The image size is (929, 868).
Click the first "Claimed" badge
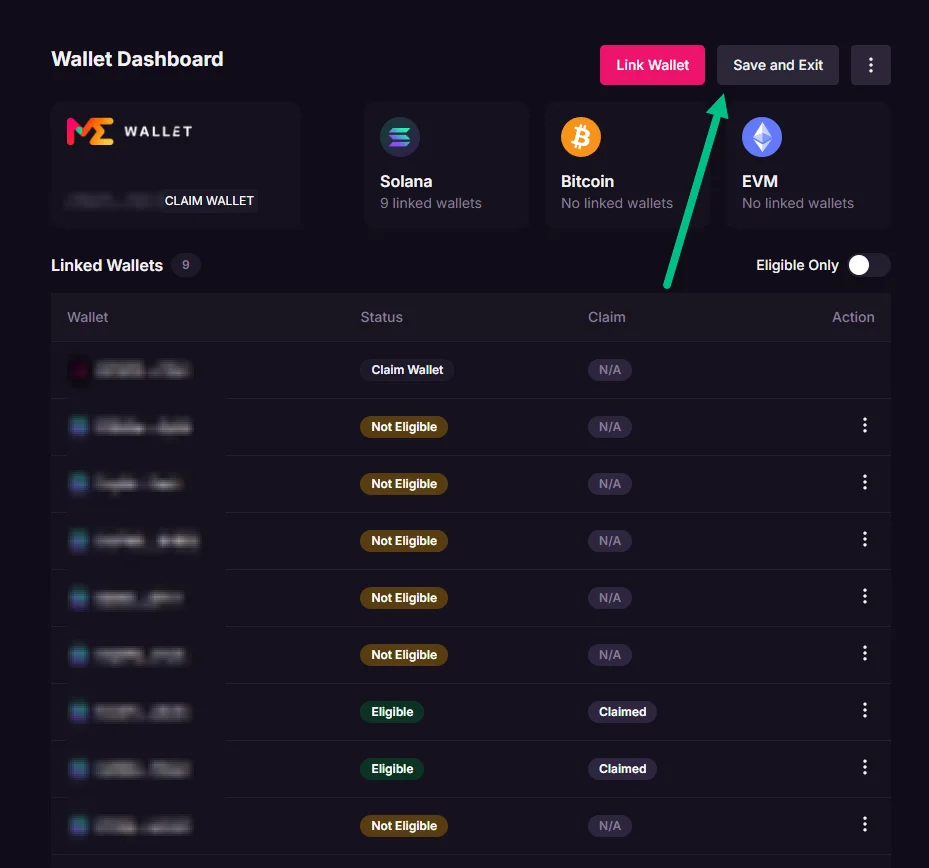click(x=622, y=712)
